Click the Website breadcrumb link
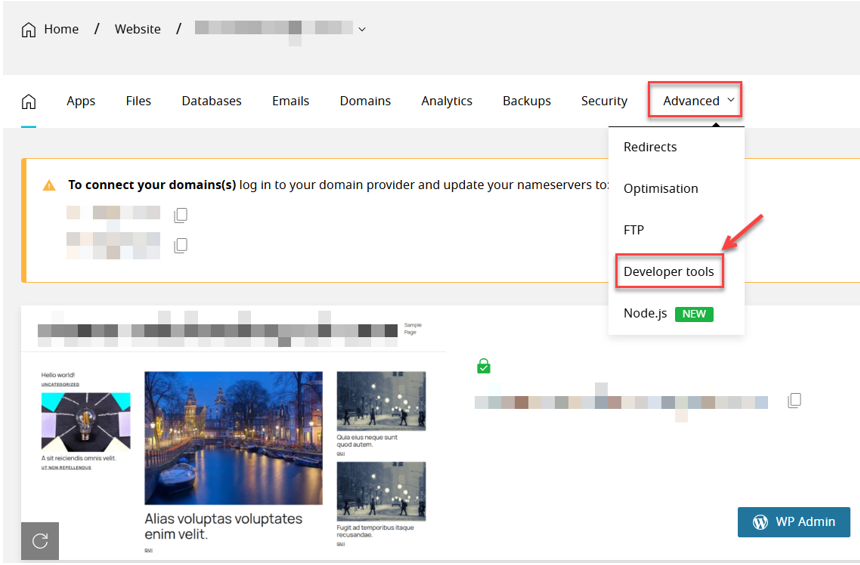 [138, 29]
